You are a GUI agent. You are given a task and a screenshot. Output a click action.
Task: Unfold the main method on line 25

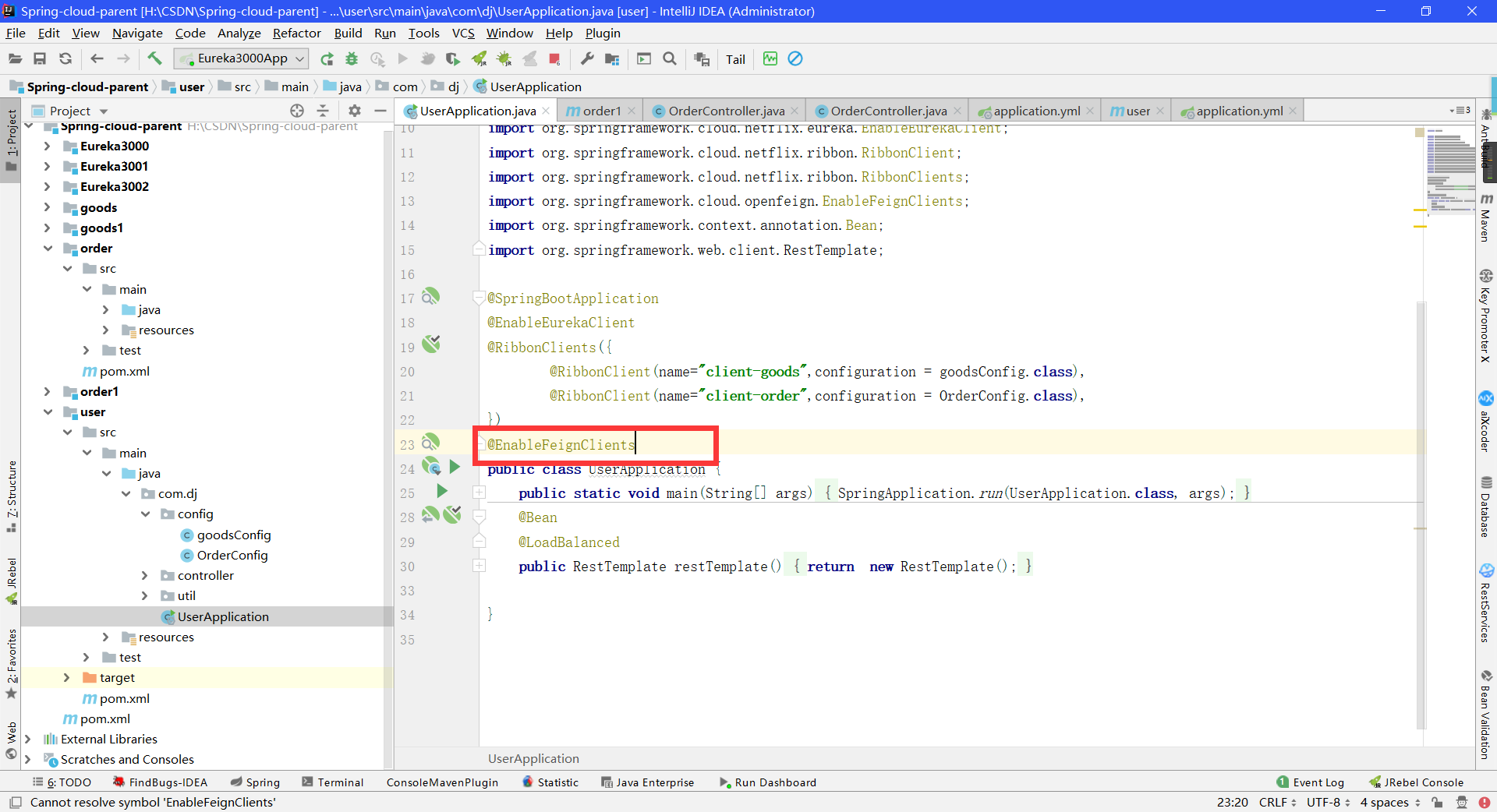480,492
